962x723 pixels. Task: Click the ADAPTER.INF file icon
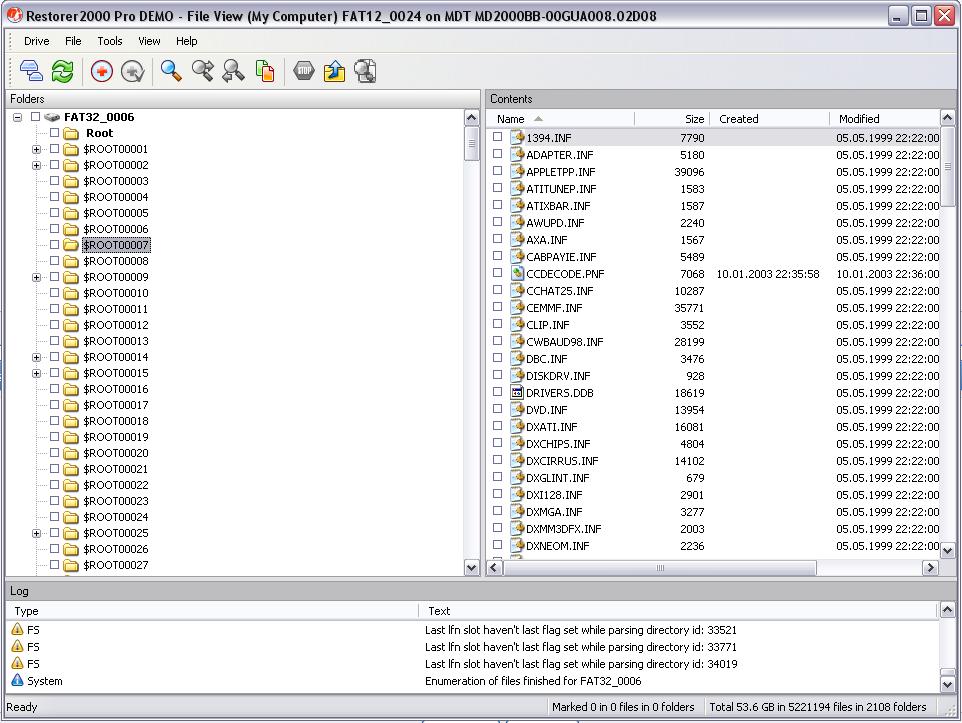coord(517,155)
